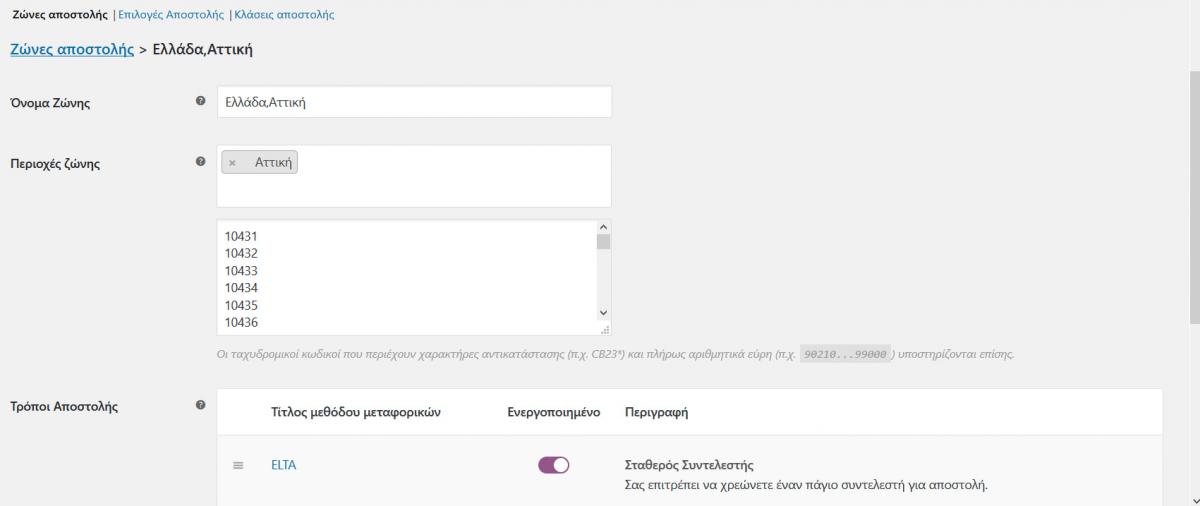Click the page vertical scrollbar thumb

click(x=1194, y=196)
